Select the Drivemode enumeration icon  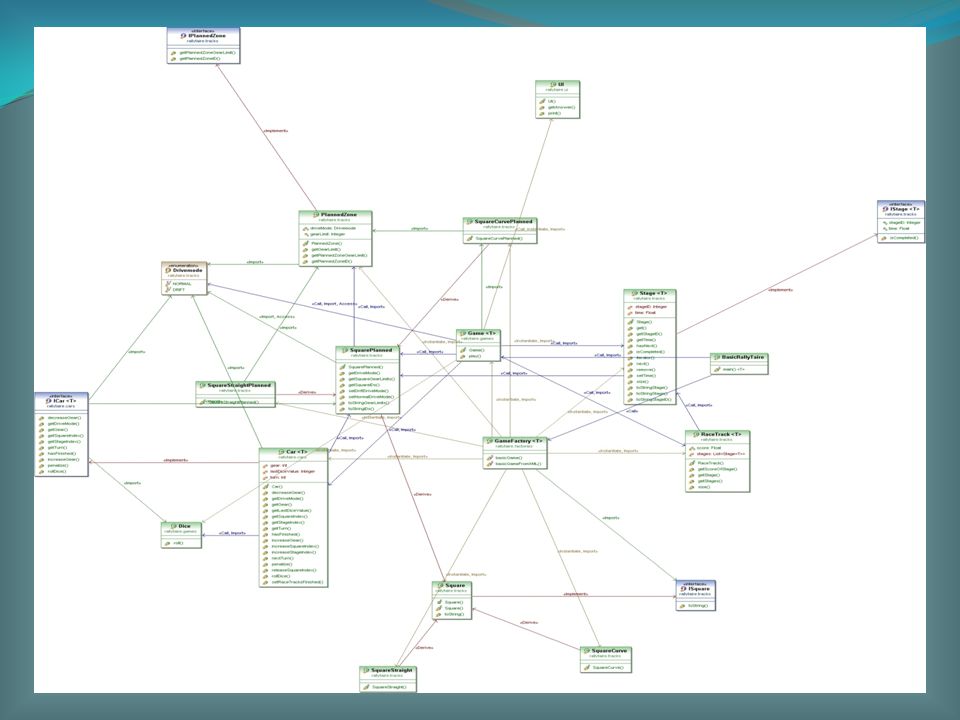(x=168, y=270)
